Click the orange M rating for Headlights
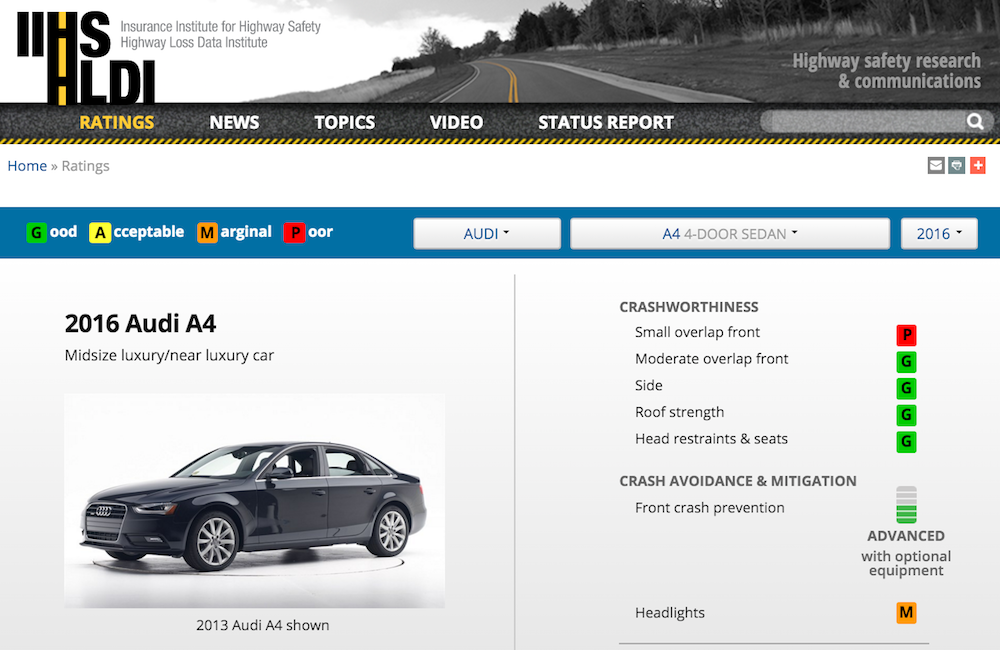 [x=906, y=613]
